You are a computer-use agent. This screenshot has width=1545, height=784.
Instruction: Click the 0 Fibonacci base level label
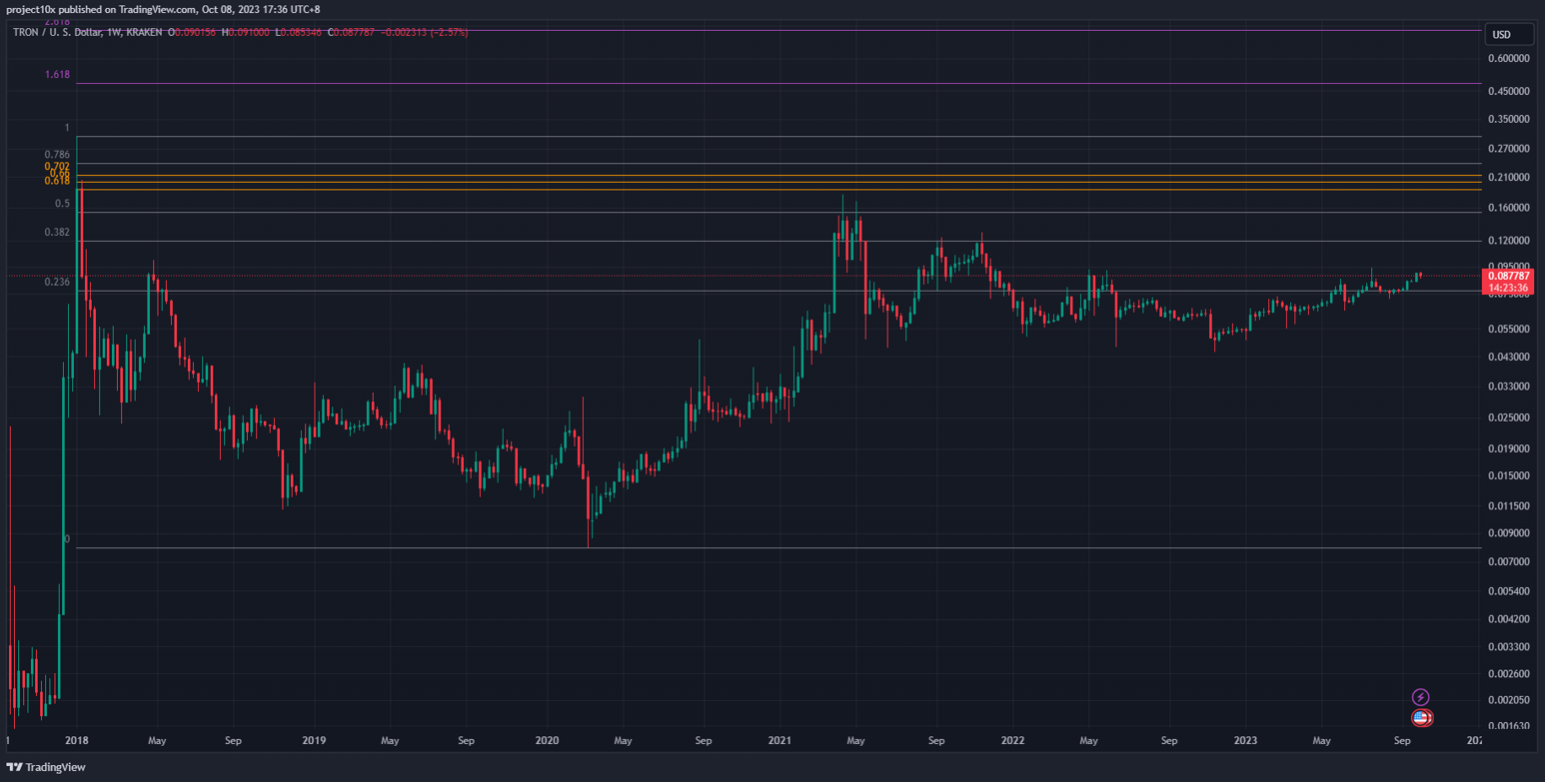click(x=67, y=539)
